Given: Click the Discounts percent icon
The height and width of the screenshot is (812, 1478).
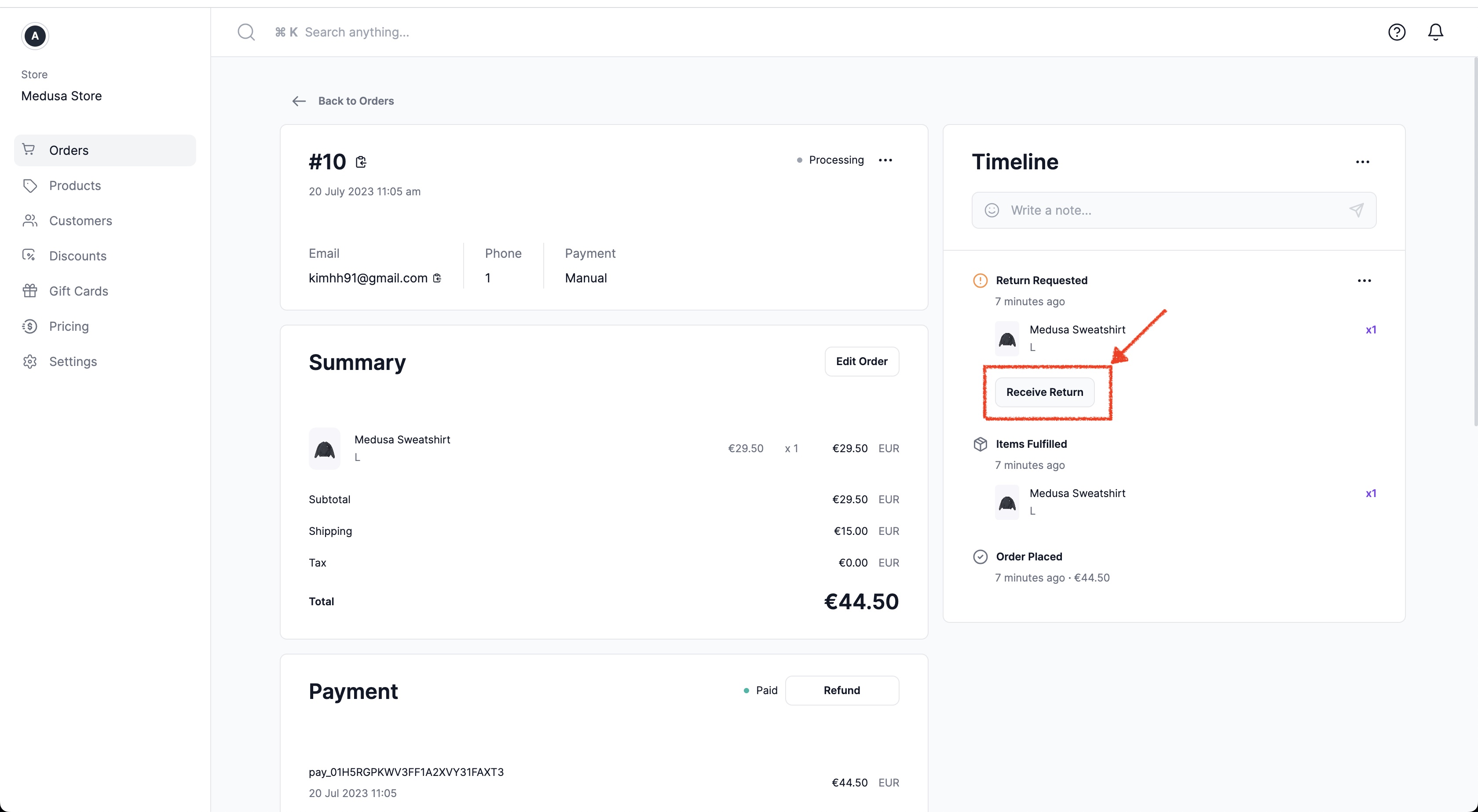Looking at the screenshot, I should click(x=30, y=256).
